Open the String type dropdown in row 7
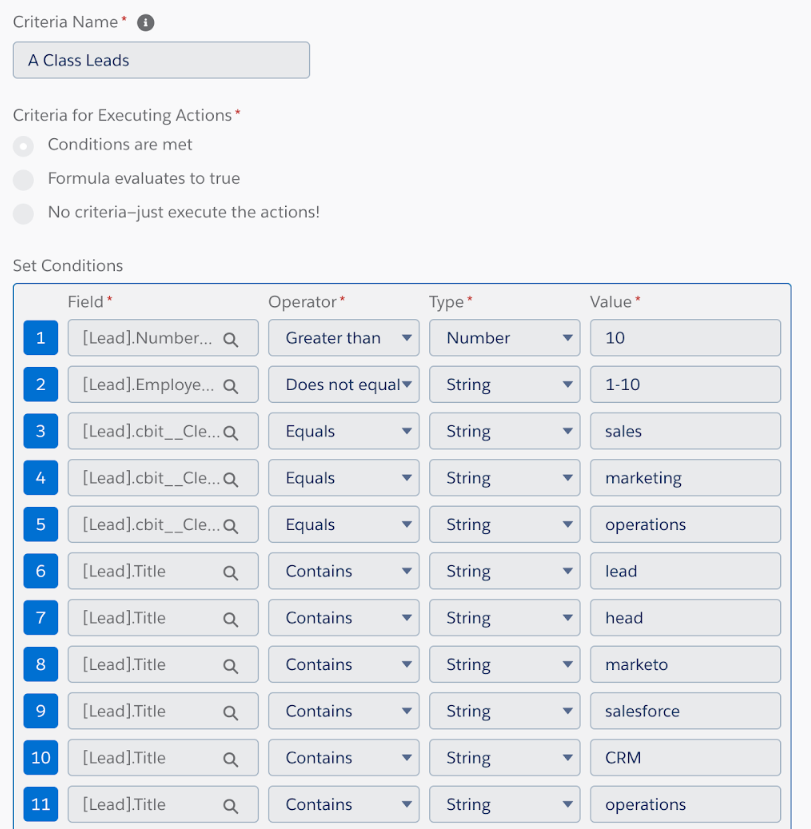 click(x=504, y=618)
